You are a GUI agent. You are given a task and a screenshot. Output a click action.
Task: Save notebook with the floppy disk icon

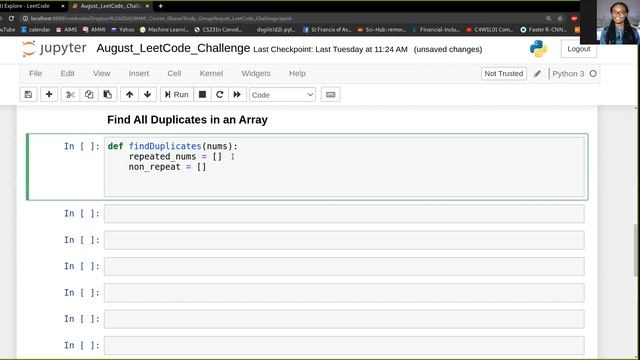coord(28,95)
